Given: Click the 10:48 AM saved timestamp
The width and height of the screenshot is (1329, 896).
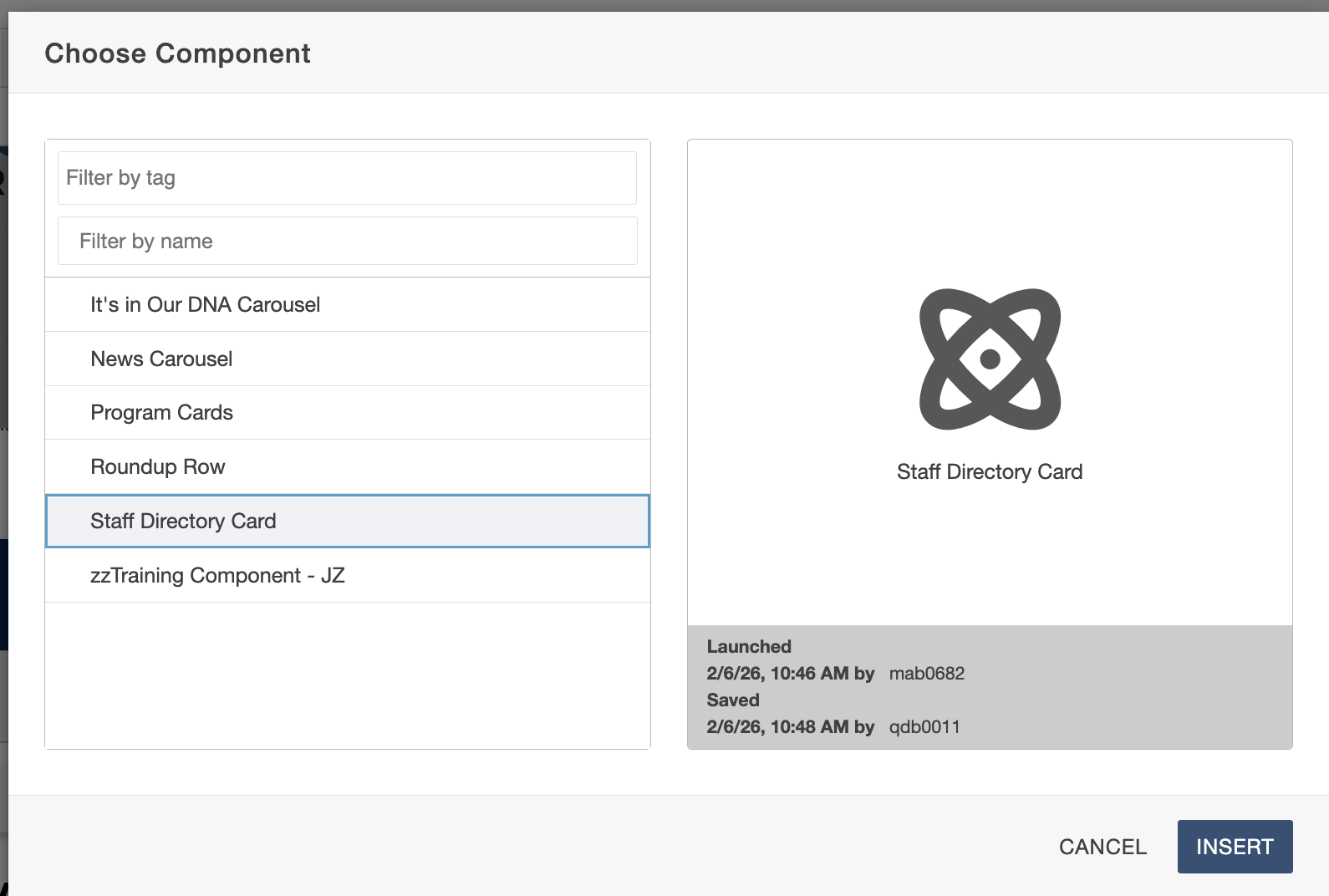Looking at the screenshot, I should tap(789, 727).
